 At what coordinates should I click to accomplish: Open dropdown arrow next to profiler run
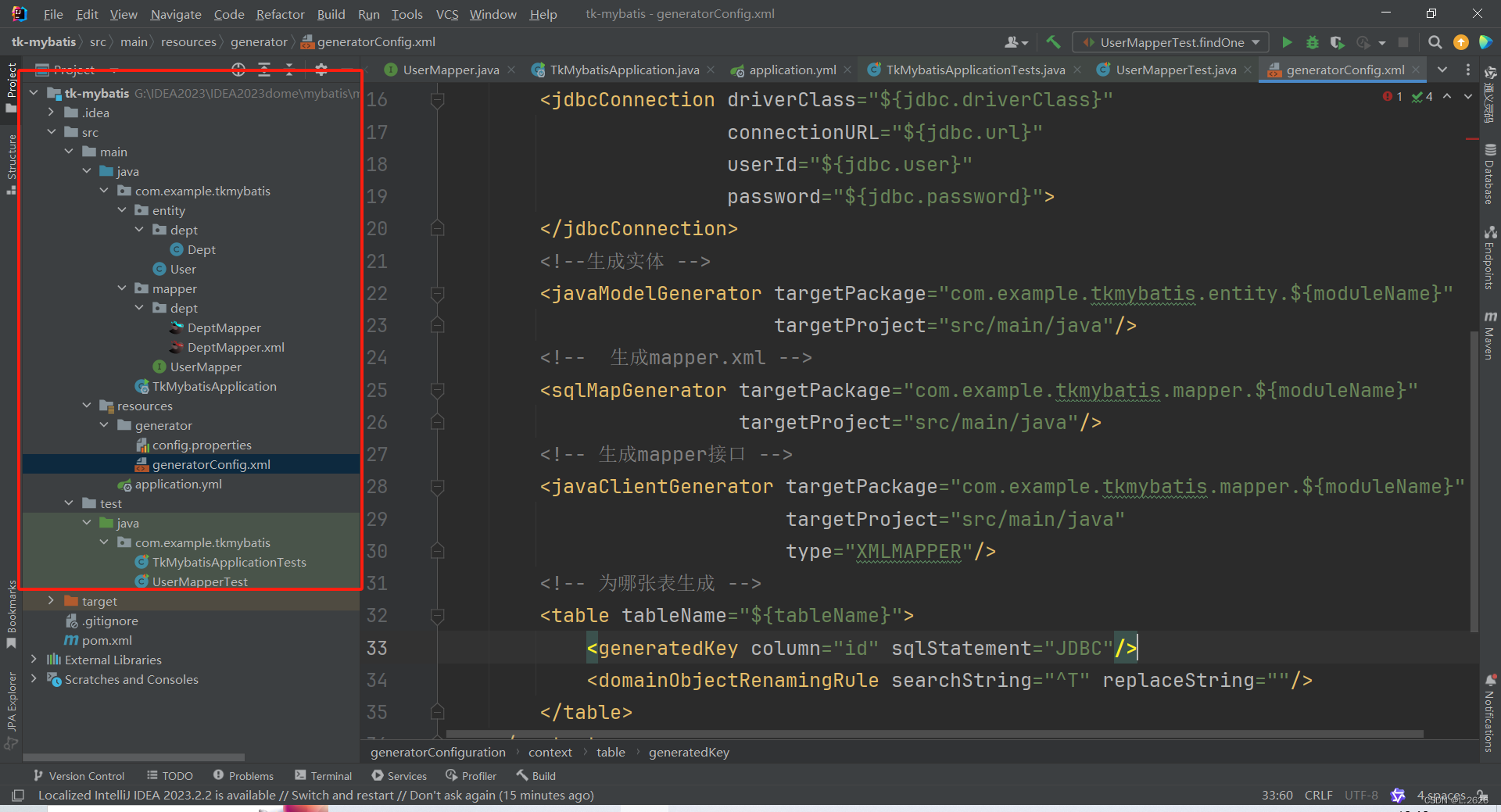tap(1382, 42)
